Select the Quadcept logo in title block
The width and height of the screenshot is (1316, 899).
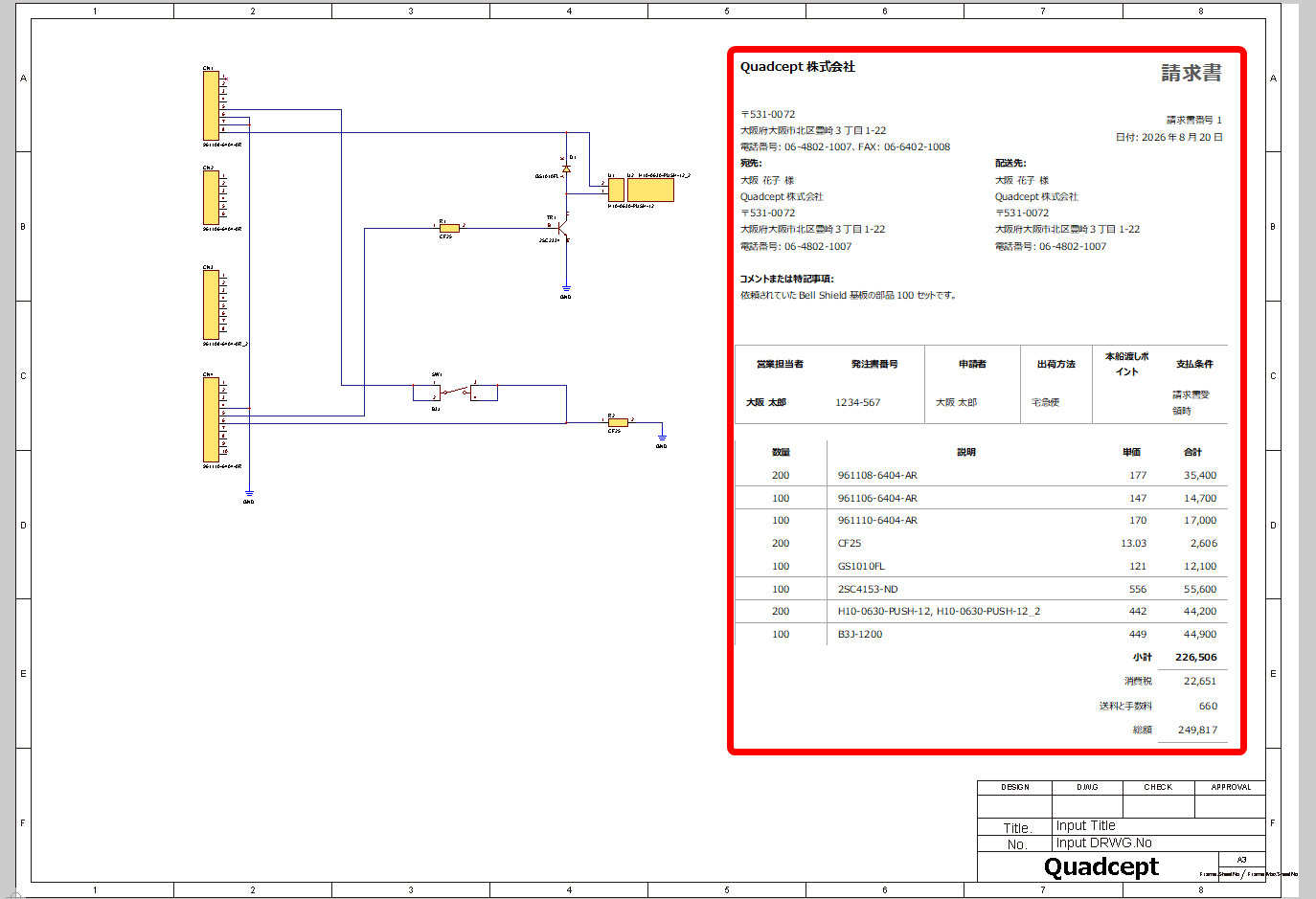pyautogui.click(x=1101, y=866)
